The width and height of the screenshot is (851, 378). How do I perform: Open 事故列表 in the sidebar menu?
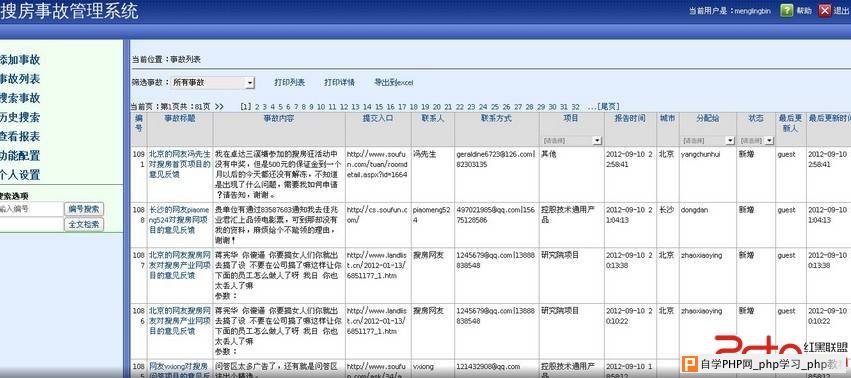[20, 79]
